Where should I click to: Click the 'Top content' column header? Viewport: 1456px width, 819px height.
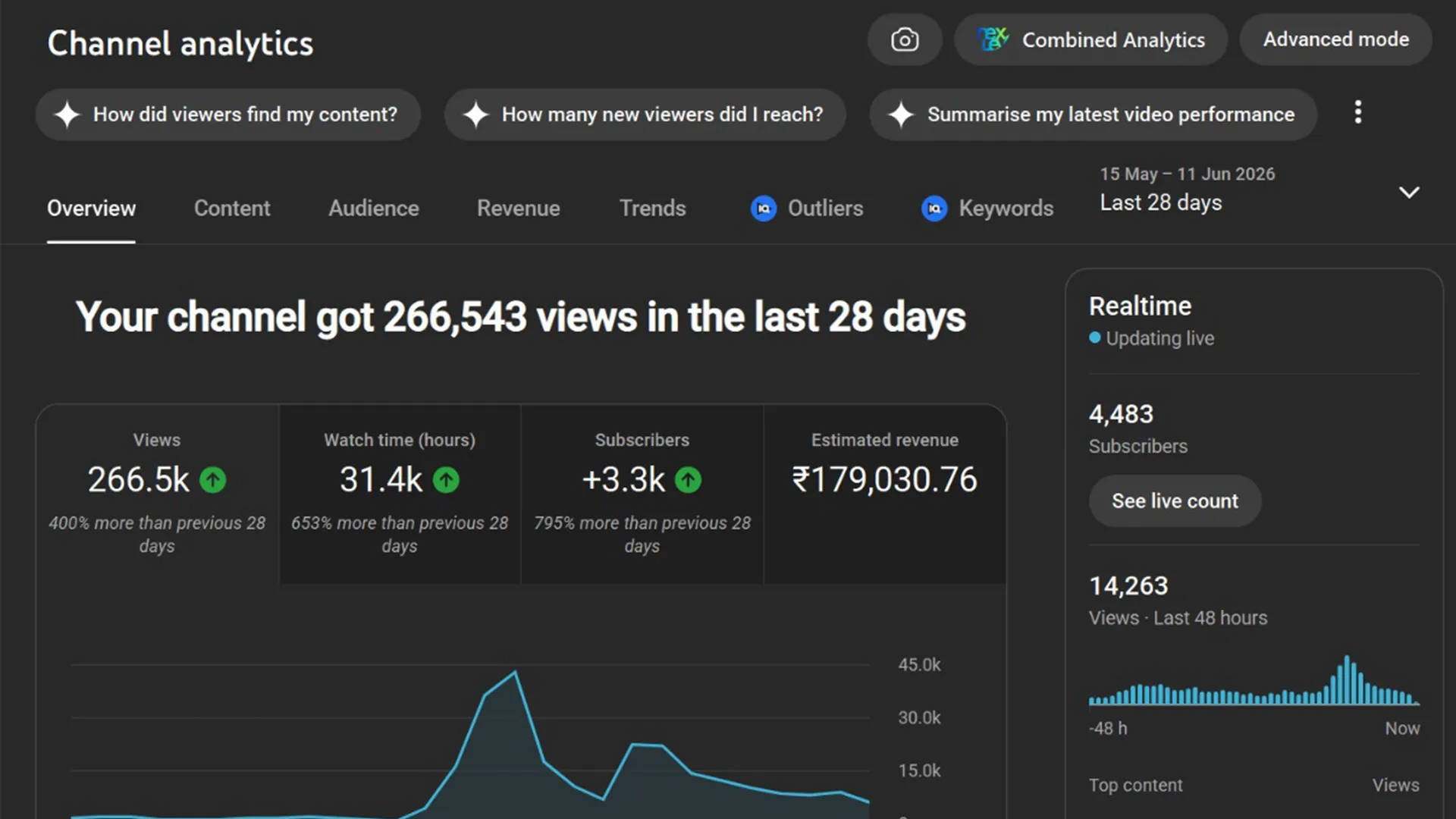click(1135, 786)
